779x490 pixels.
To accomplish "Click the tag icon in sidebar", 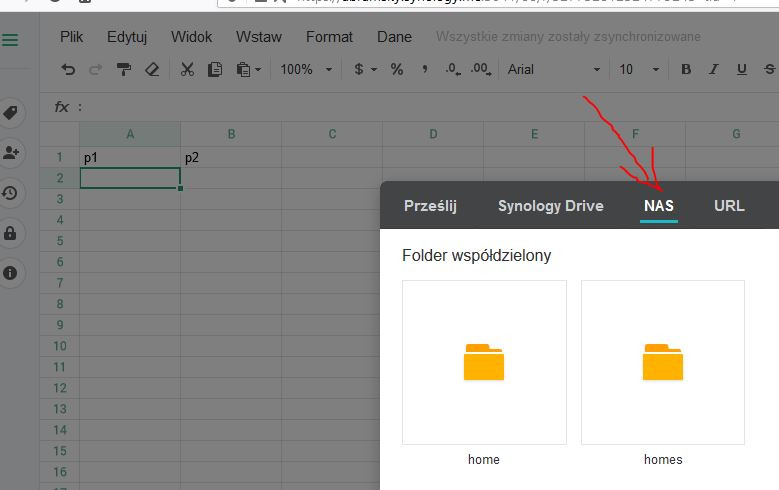I will 11,113.
